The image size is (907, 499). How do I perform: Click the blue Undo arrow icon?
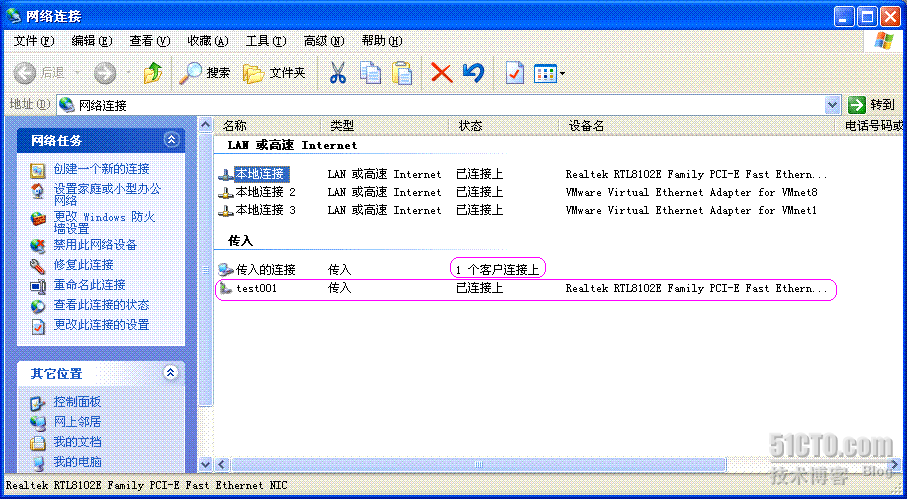(473, 73)
